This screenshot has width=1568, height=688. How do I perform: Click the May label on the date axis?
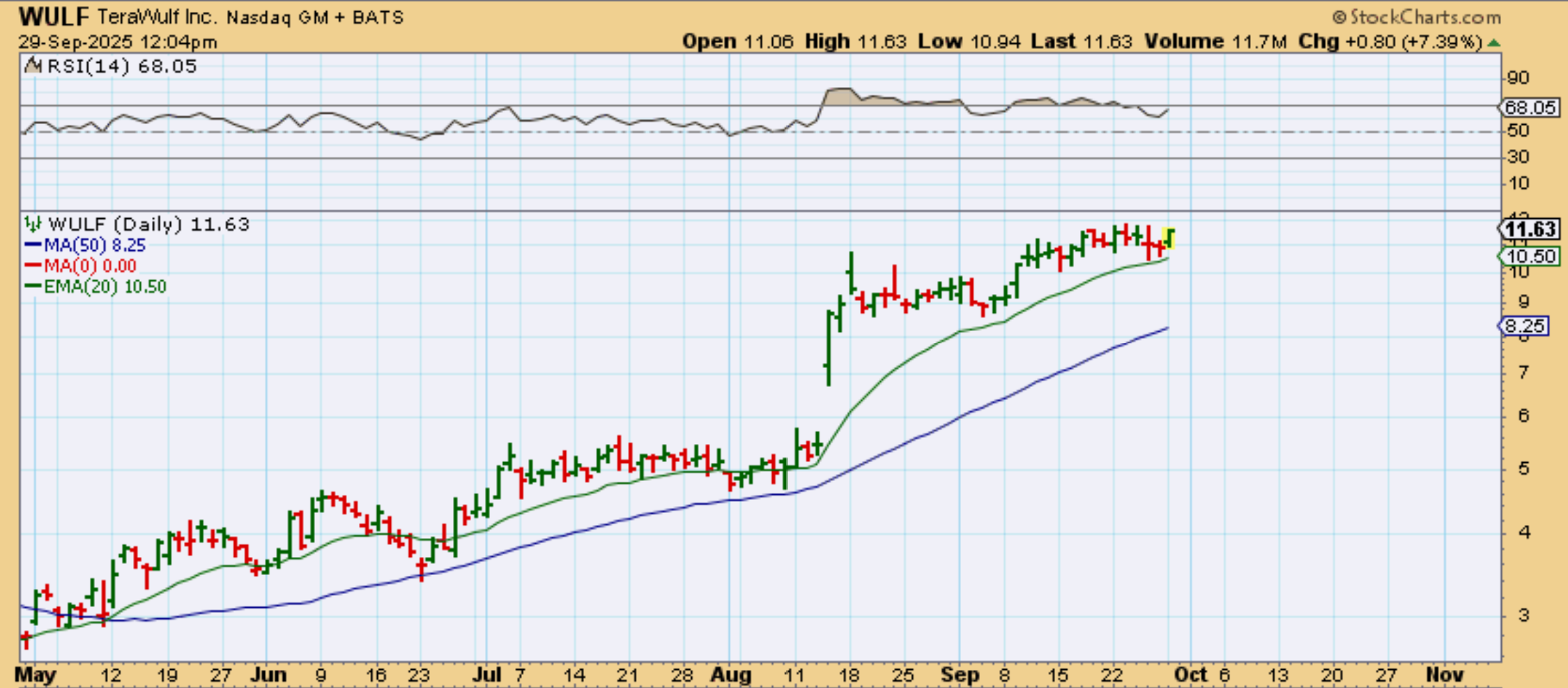[x=36, y=675]
